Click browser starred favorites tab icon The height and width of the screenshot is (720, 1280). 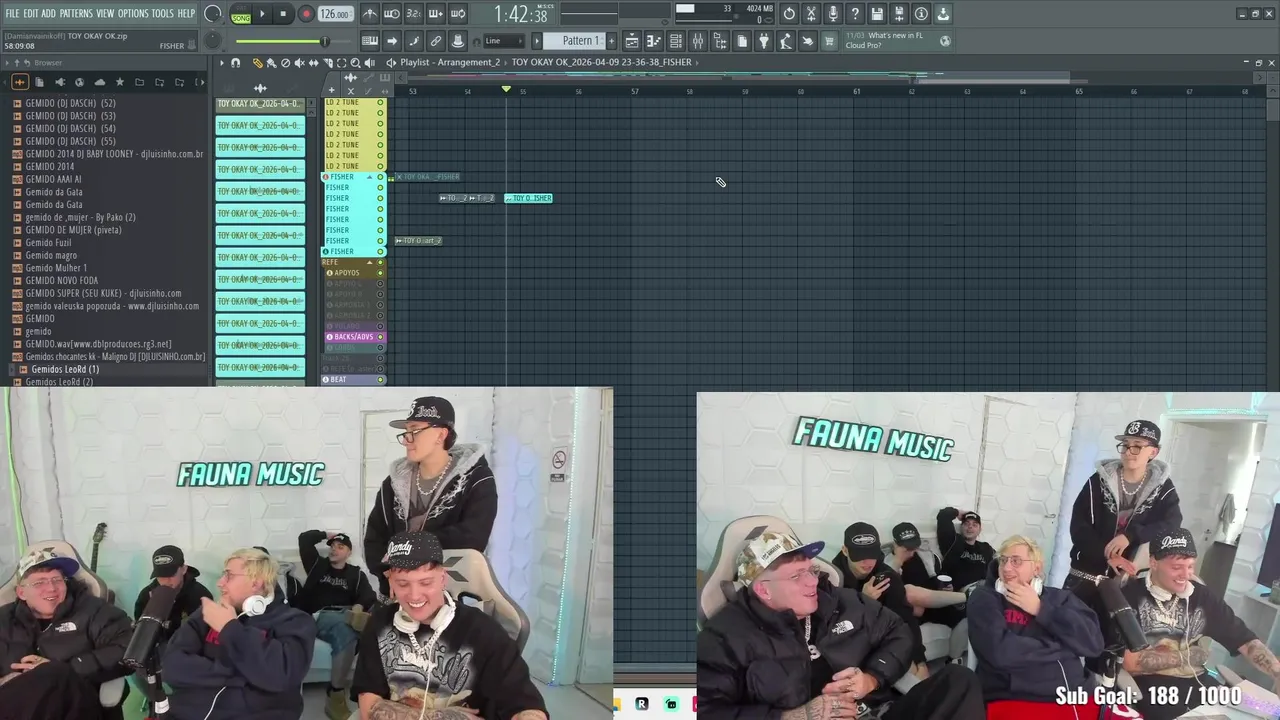120,82
